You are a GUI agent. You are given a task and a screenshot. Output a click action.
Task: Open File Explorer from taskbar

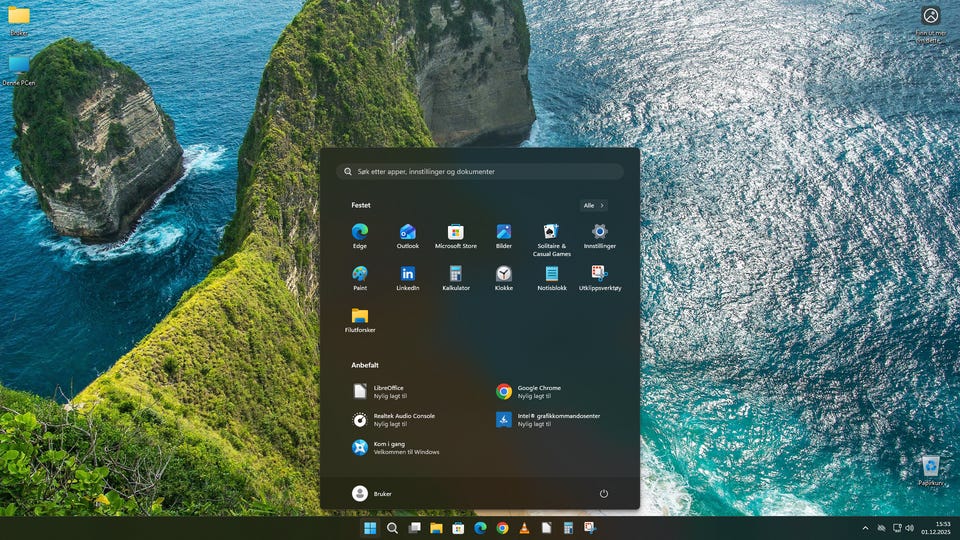coord(437,528)
